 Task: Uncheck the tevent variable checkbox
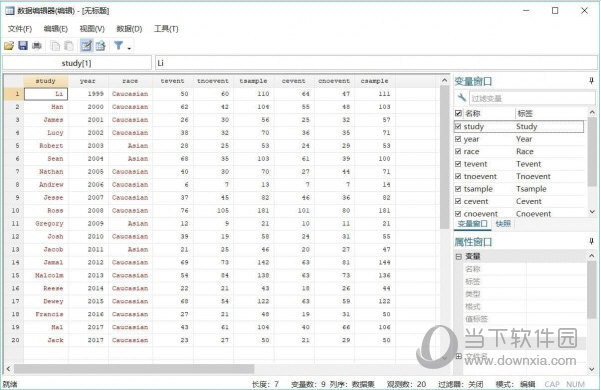pos(458,164)
